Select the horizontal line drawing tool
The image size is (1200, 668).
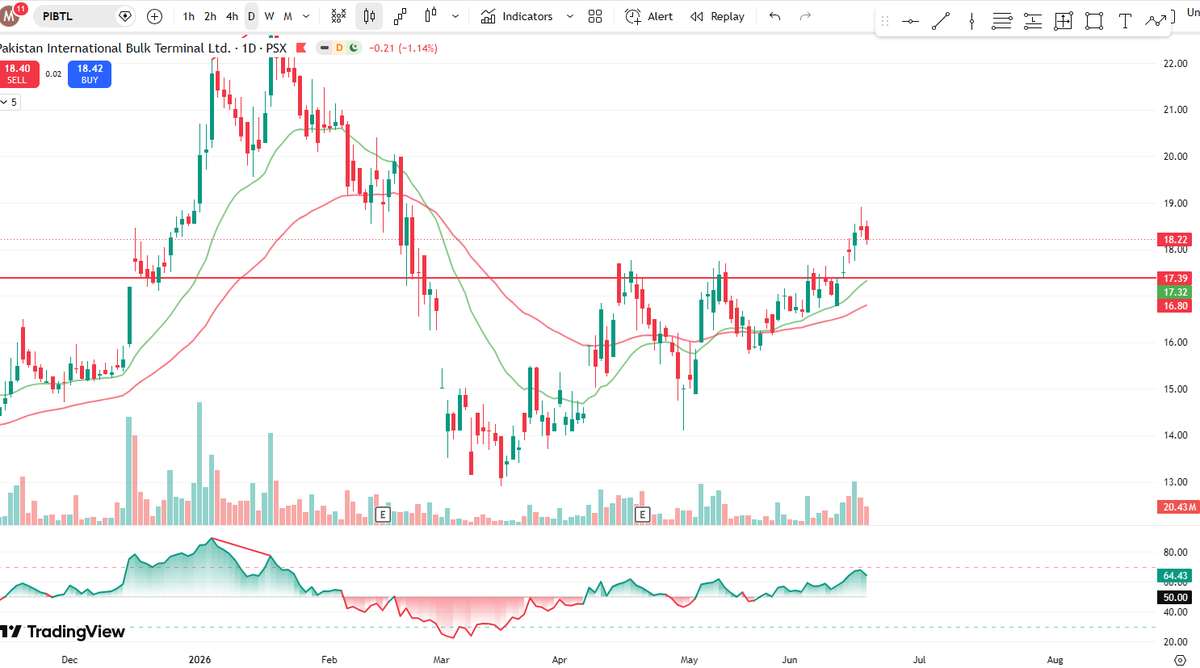[910, 22]
